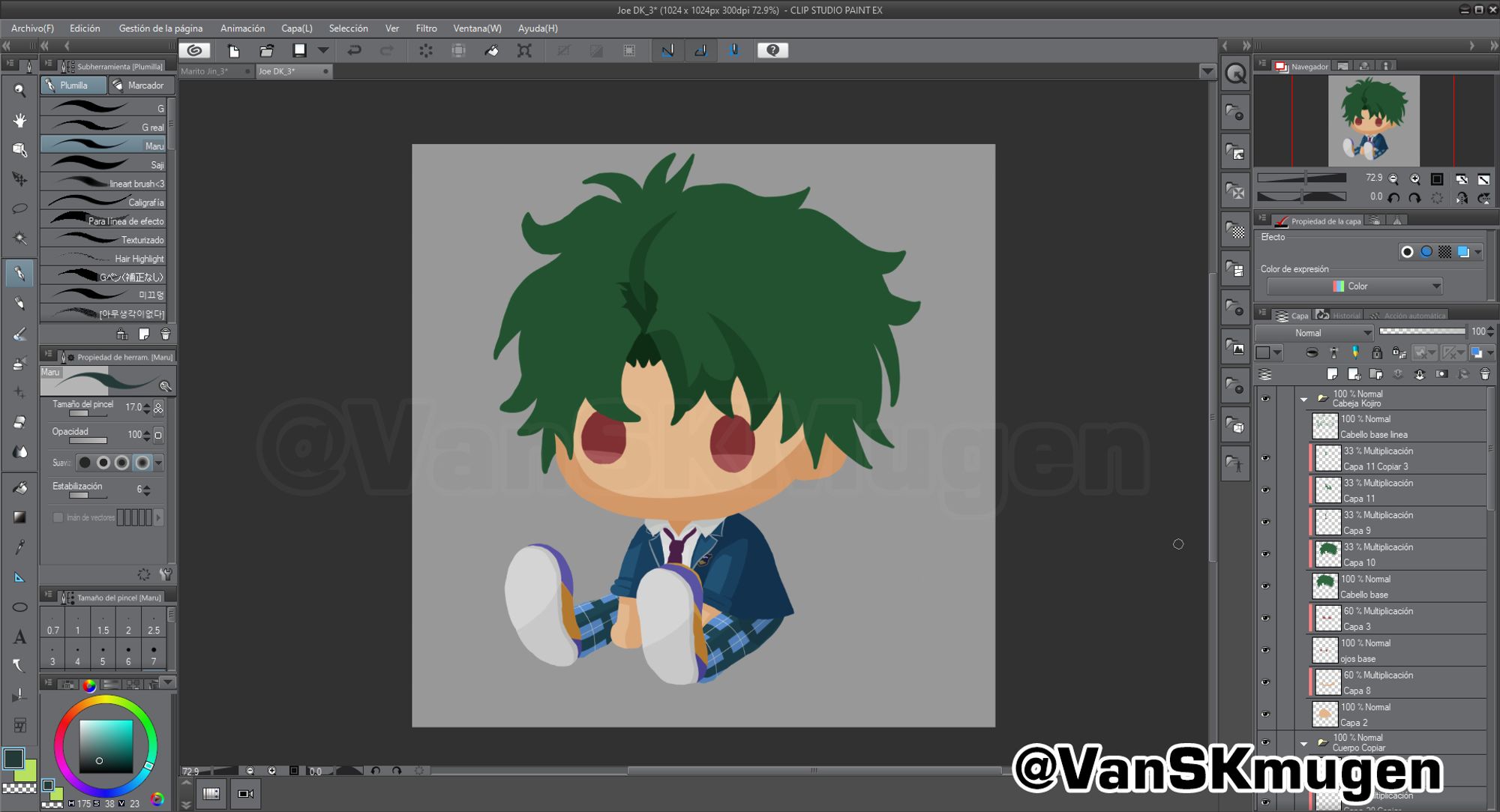The image size is (1500, 812).
Task: Select the Zoom magnifier tool
Action: 19,90
